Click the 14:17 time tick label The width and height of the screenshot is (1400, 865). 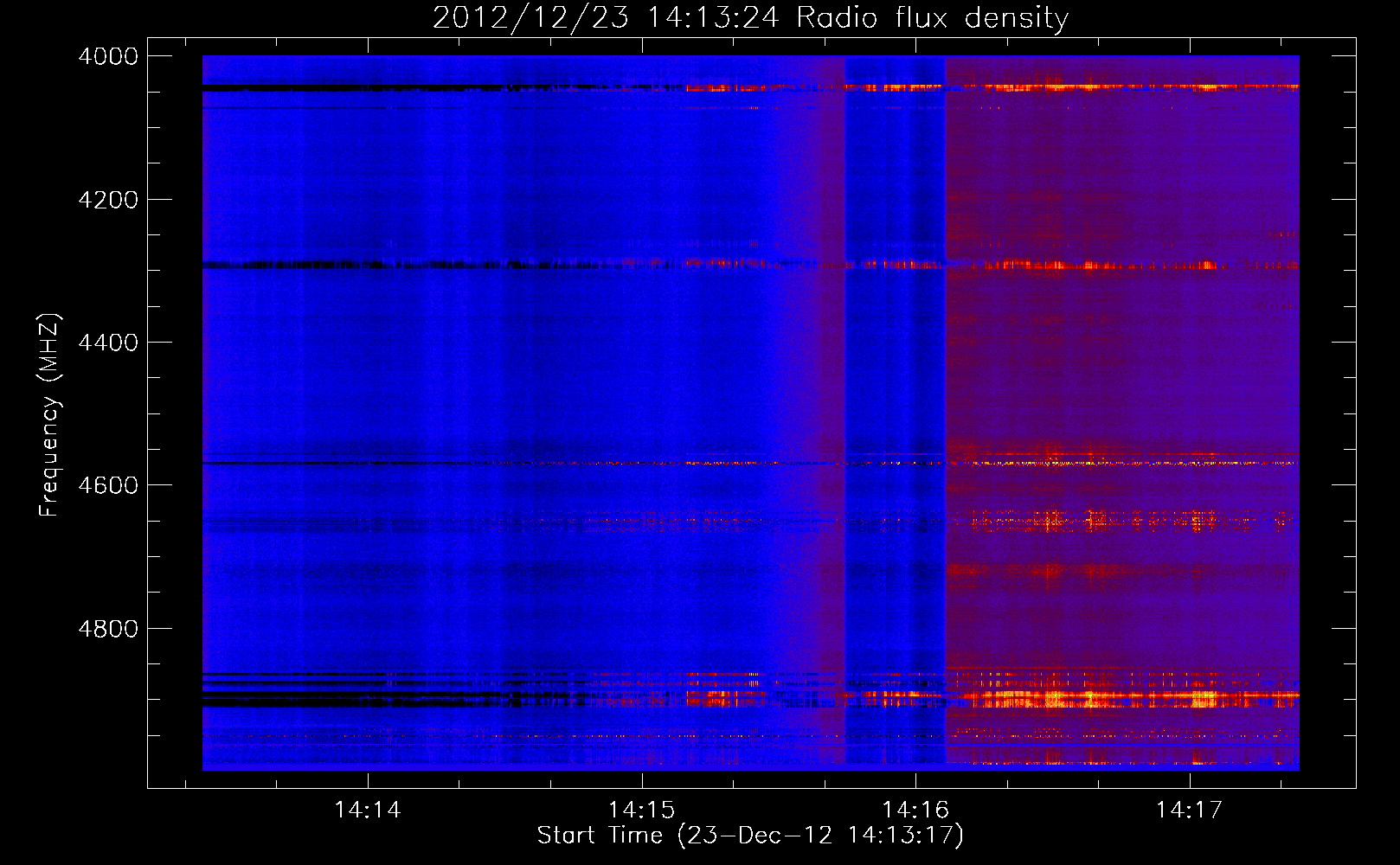pos(1190,810)
